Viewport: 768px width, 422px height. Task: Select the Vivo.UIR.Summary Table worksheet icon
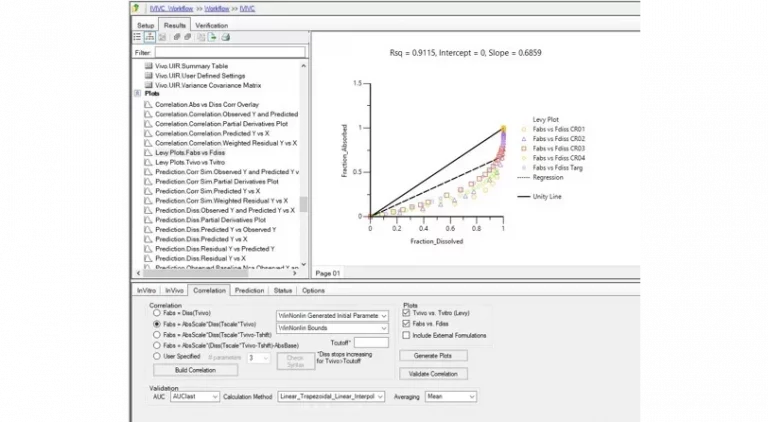point(149,66)
